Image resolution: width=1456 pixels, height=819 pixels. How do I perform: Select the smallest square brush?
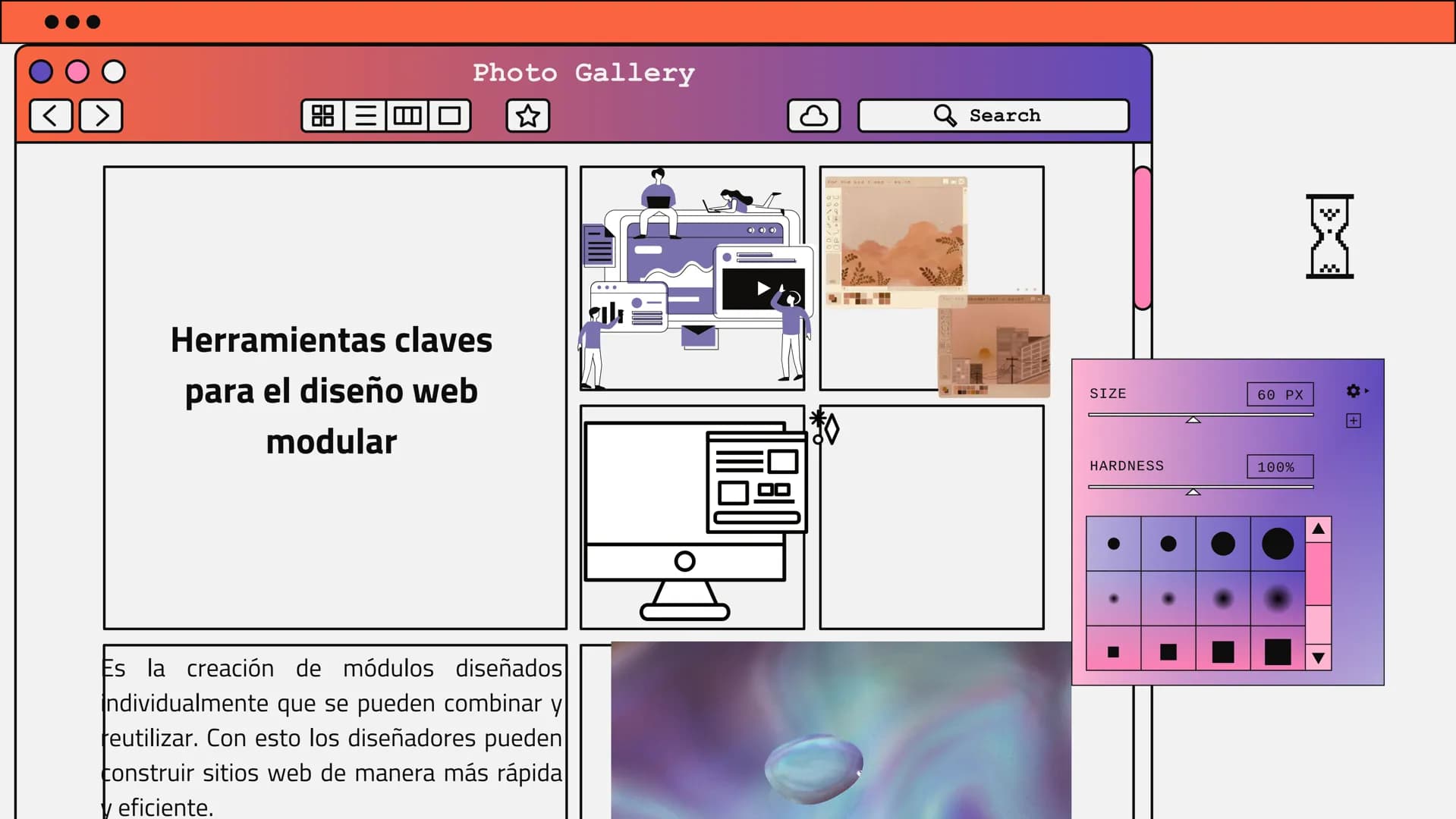[x=1114, y=651]
